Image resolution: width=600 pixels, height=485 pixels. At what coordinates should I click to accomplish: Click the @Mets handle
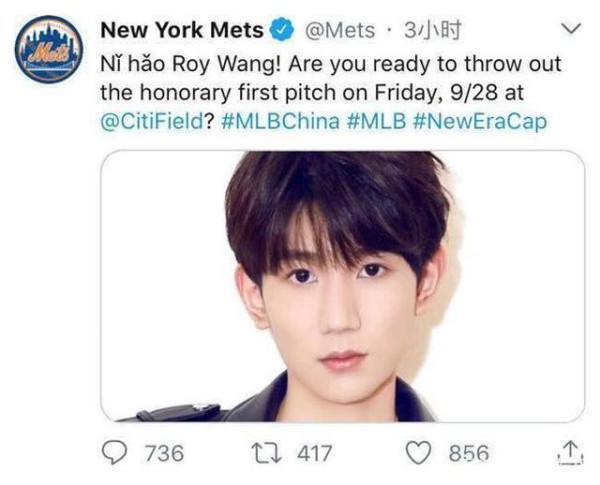tap(339, 31)
